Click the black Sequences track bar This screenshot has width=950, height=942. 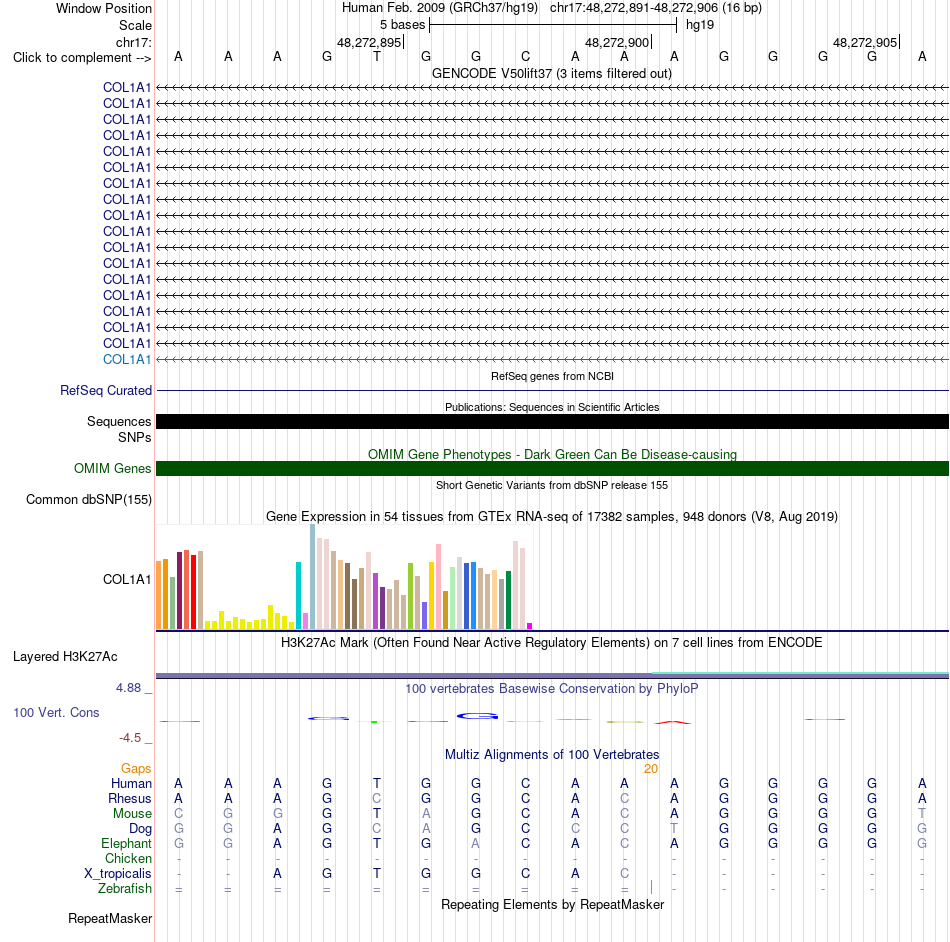click(x=552, y=422)
